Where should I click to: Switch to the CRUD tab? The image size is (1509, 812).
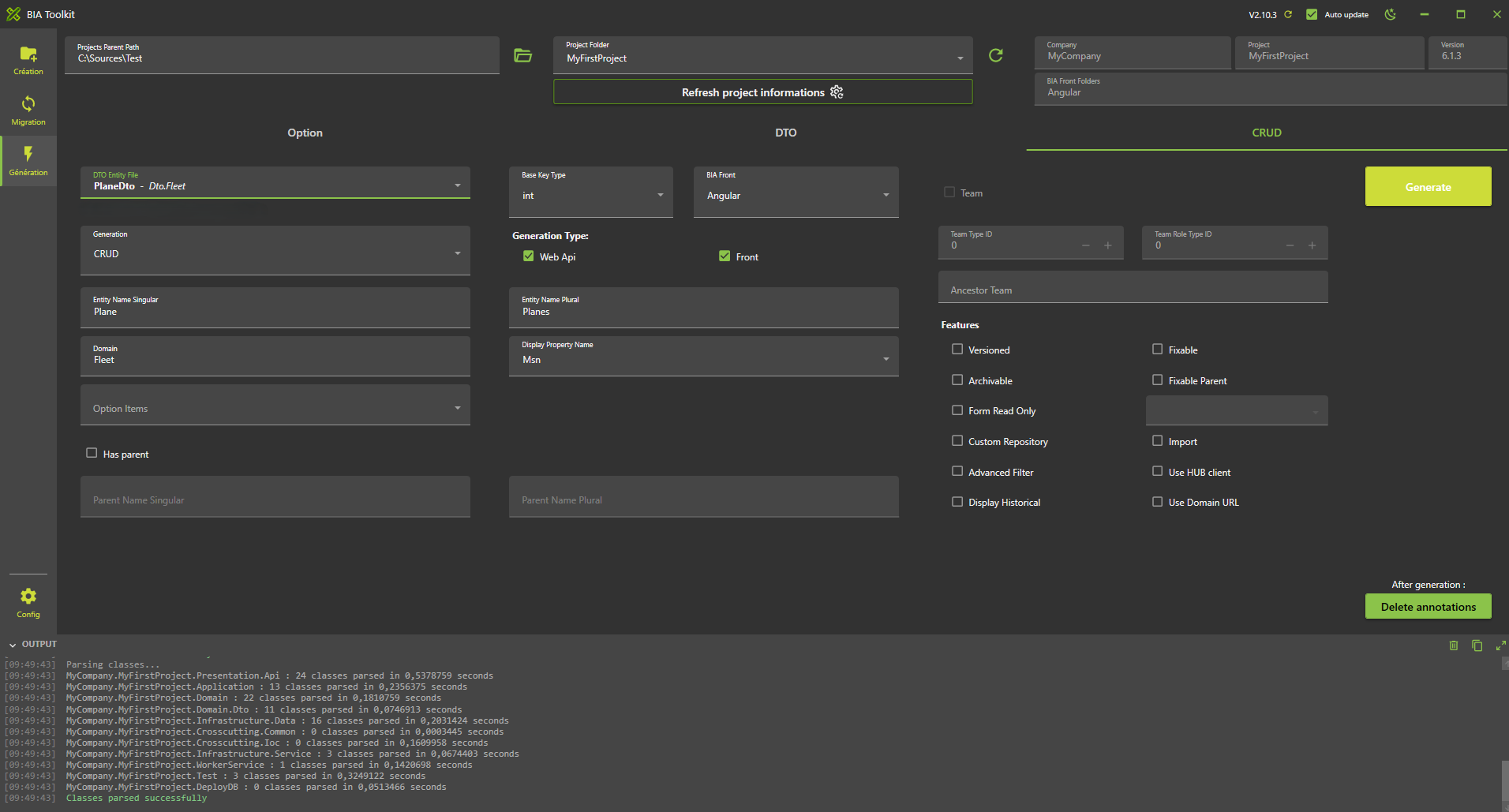[x=1267, y=133]
